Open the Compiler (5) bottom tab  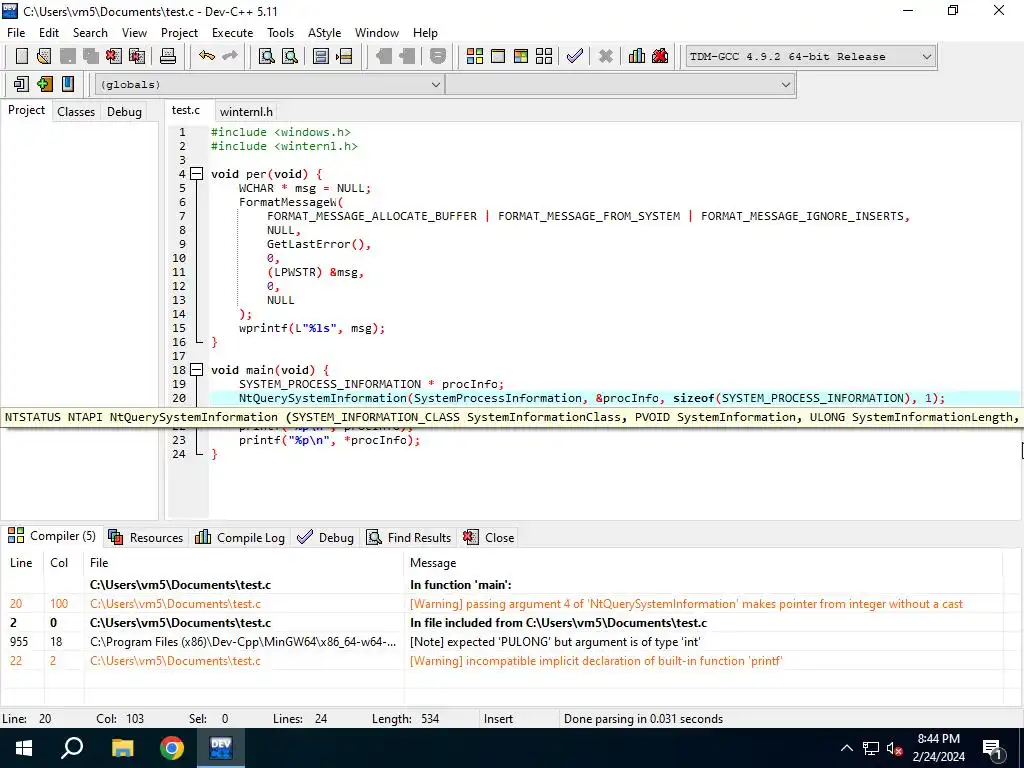[52, 536]
